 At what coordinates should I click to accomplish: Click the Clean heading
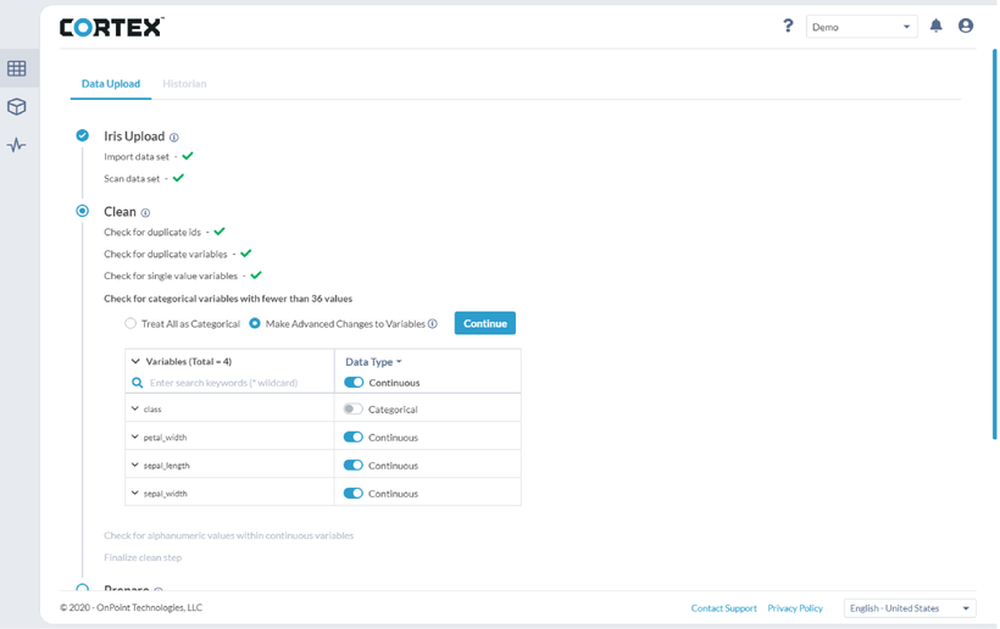[120, 212]
